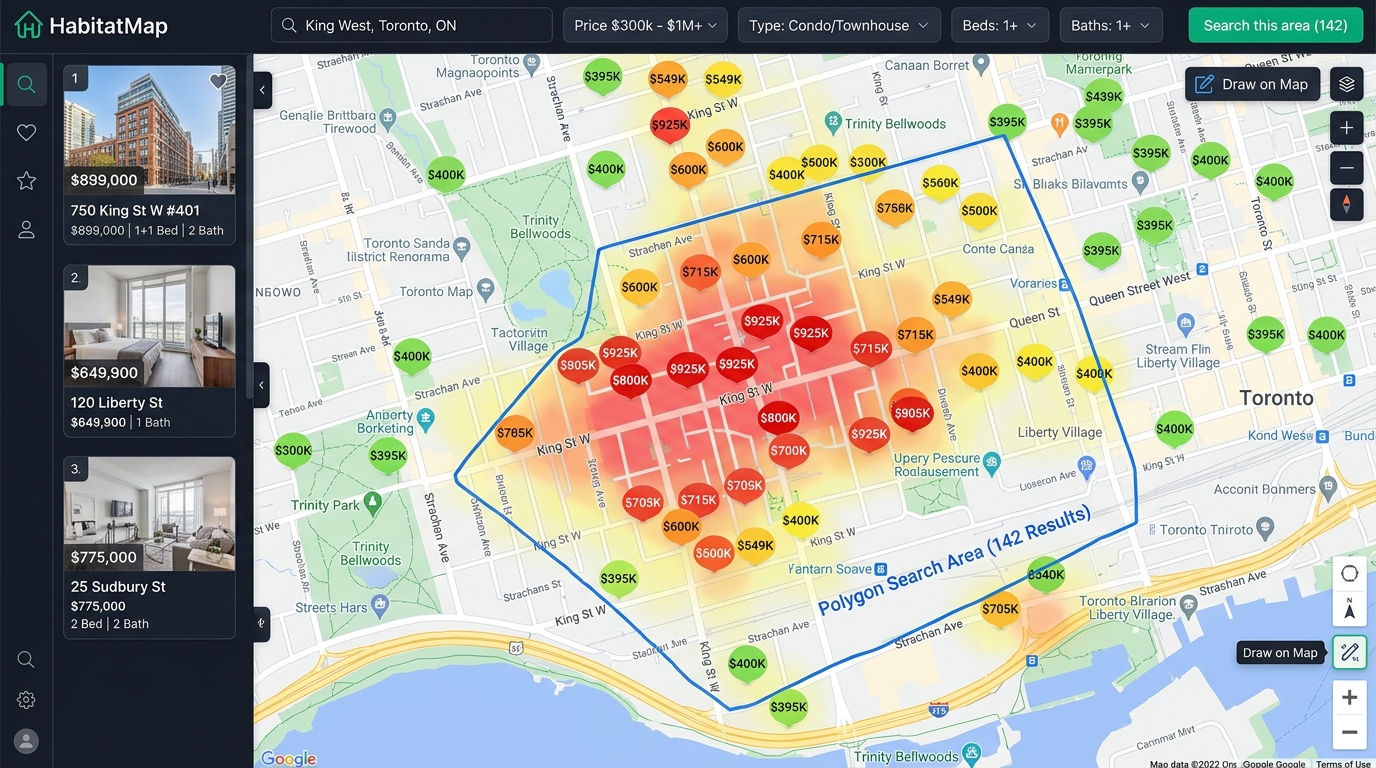The width and height of the screenshot is (1376, 768).
Task: Open the settings gear in sidebar
Action: coord(26,700)
